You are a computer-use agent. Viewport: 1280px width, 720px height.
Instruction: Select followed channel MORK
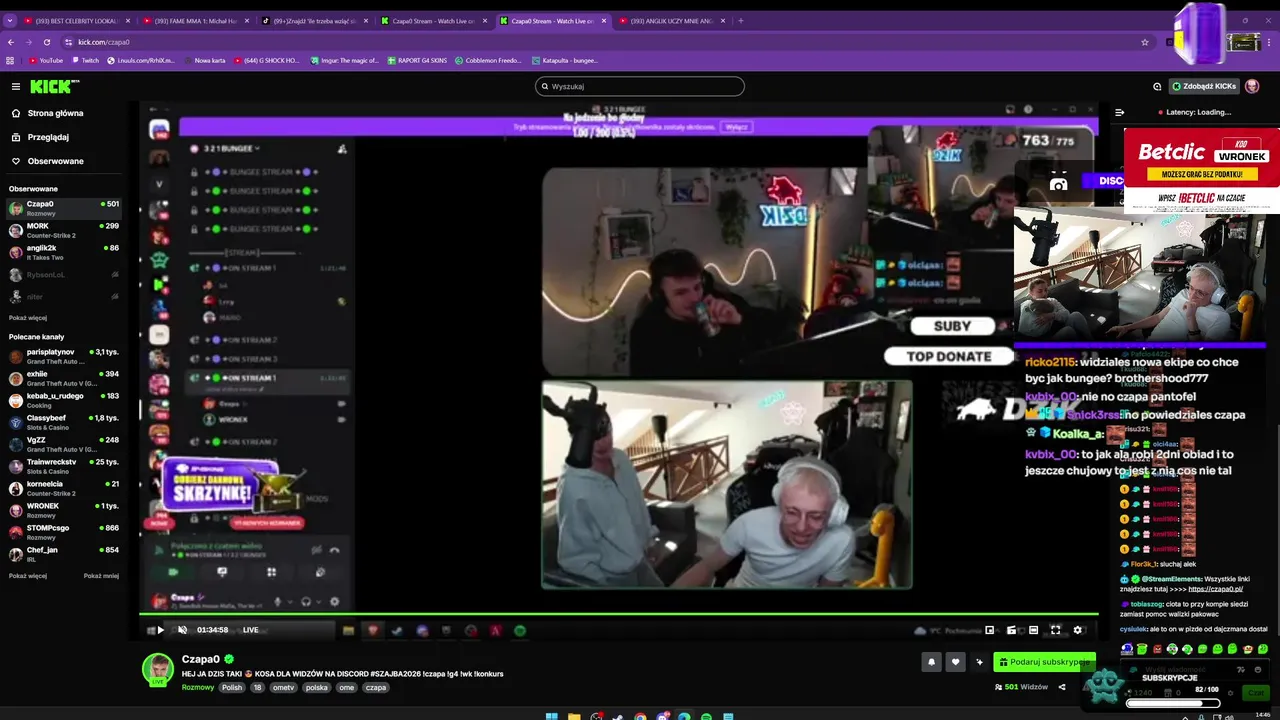(64, 230)
